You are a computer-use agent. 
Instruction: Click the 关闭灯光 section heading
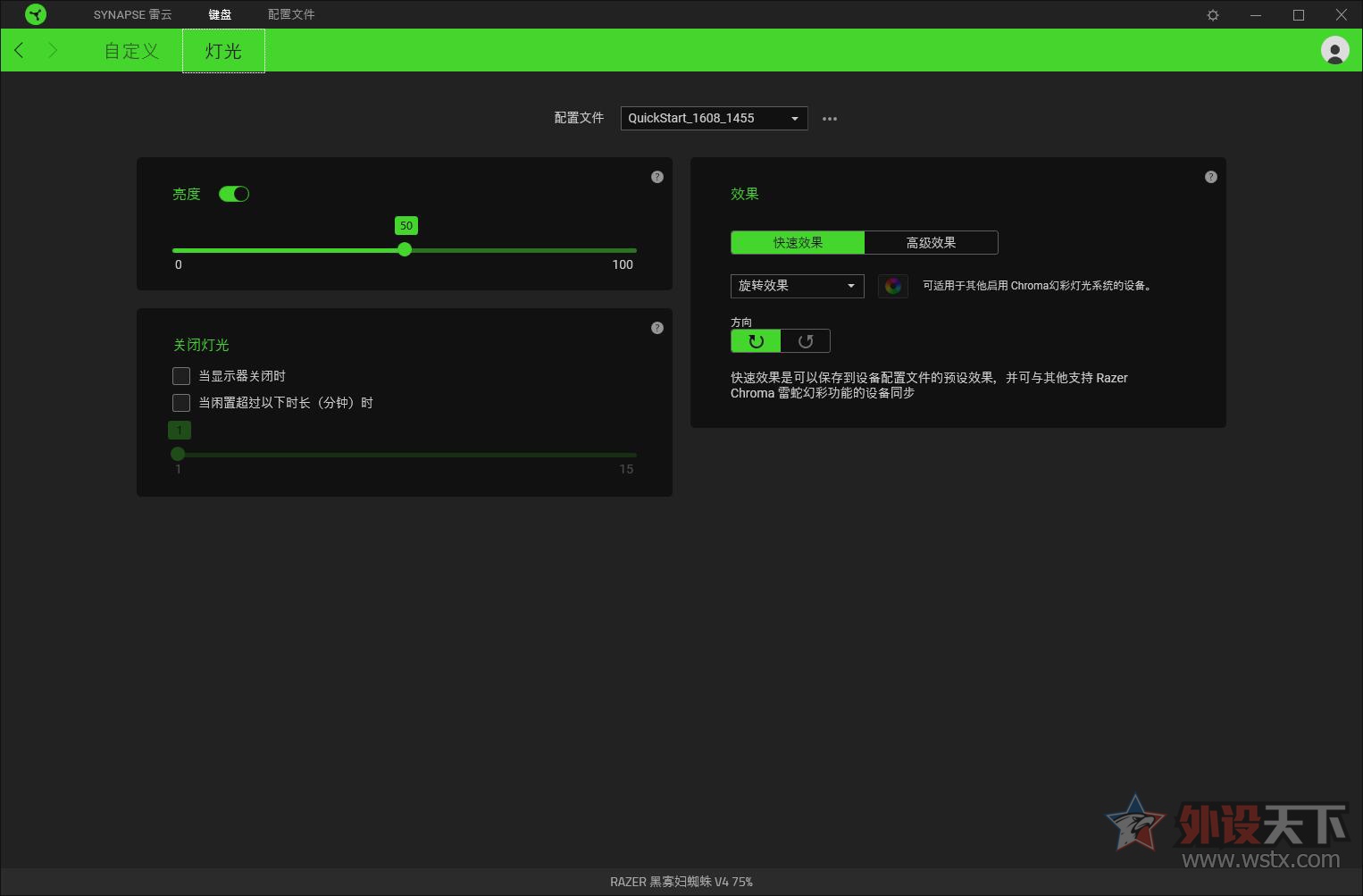tap(201, 345)
